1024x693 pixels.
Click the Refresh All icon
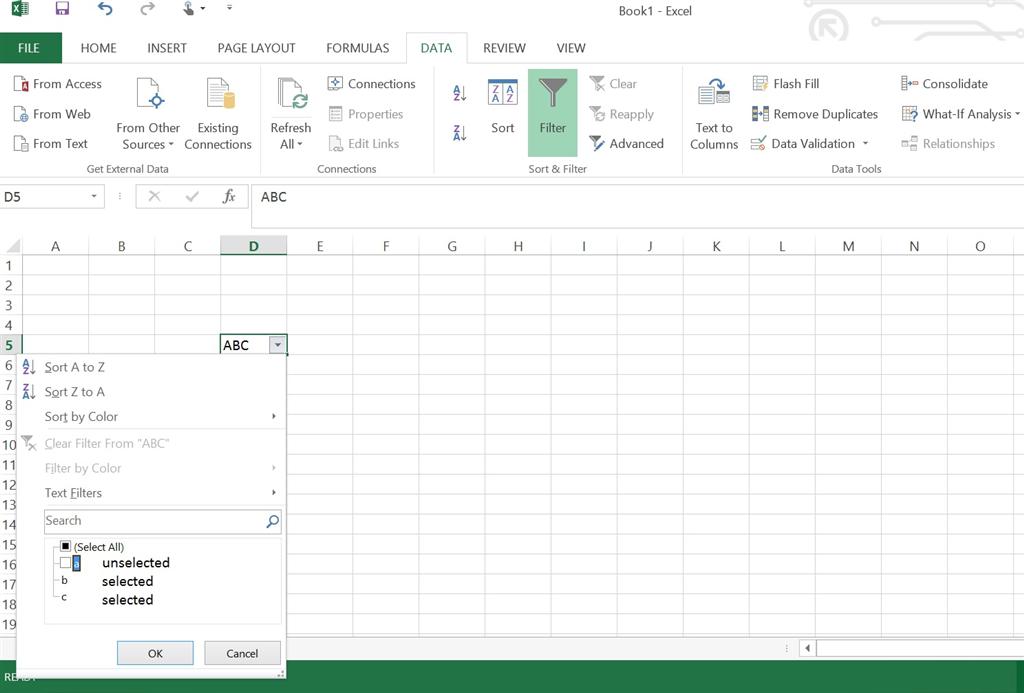click(x=291, y=95)
